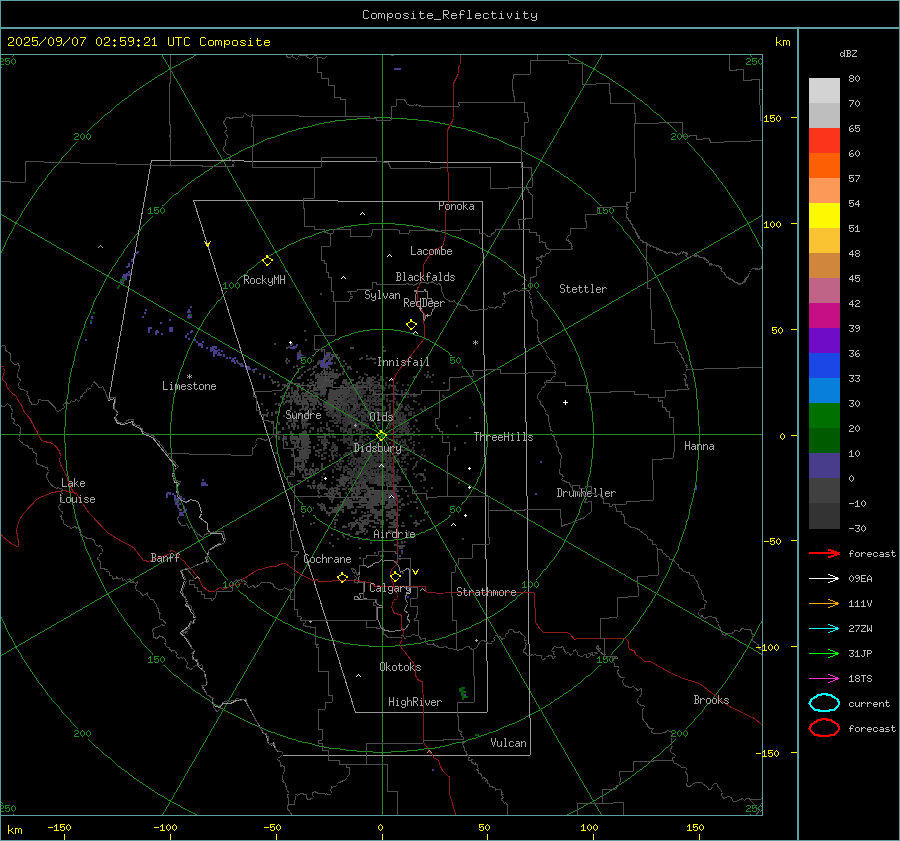Click the green echo cluster near HighRiver

coord(463,693)
